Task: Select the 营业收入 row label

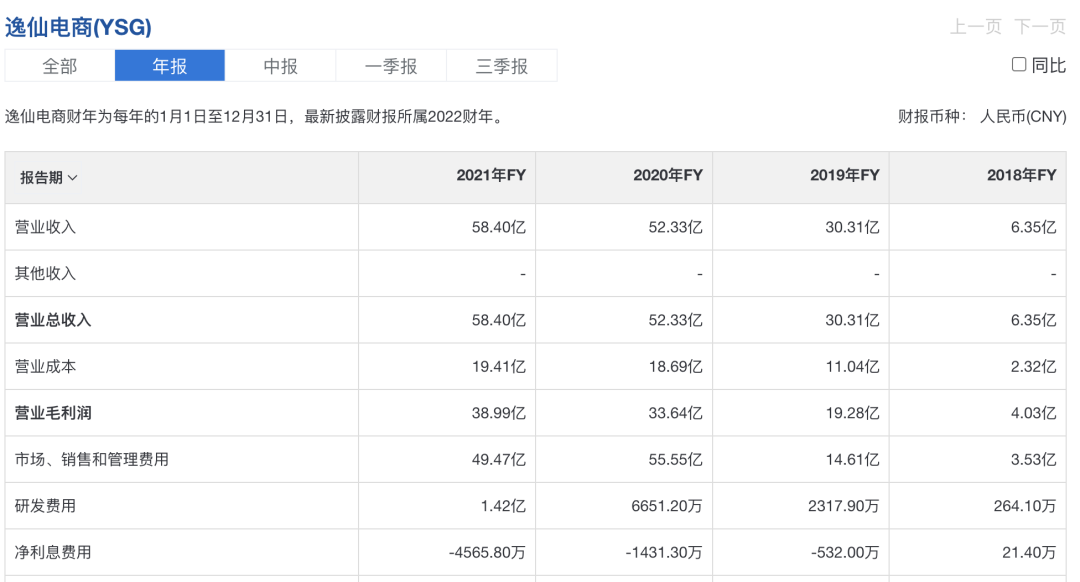Action: click(46, 227)
